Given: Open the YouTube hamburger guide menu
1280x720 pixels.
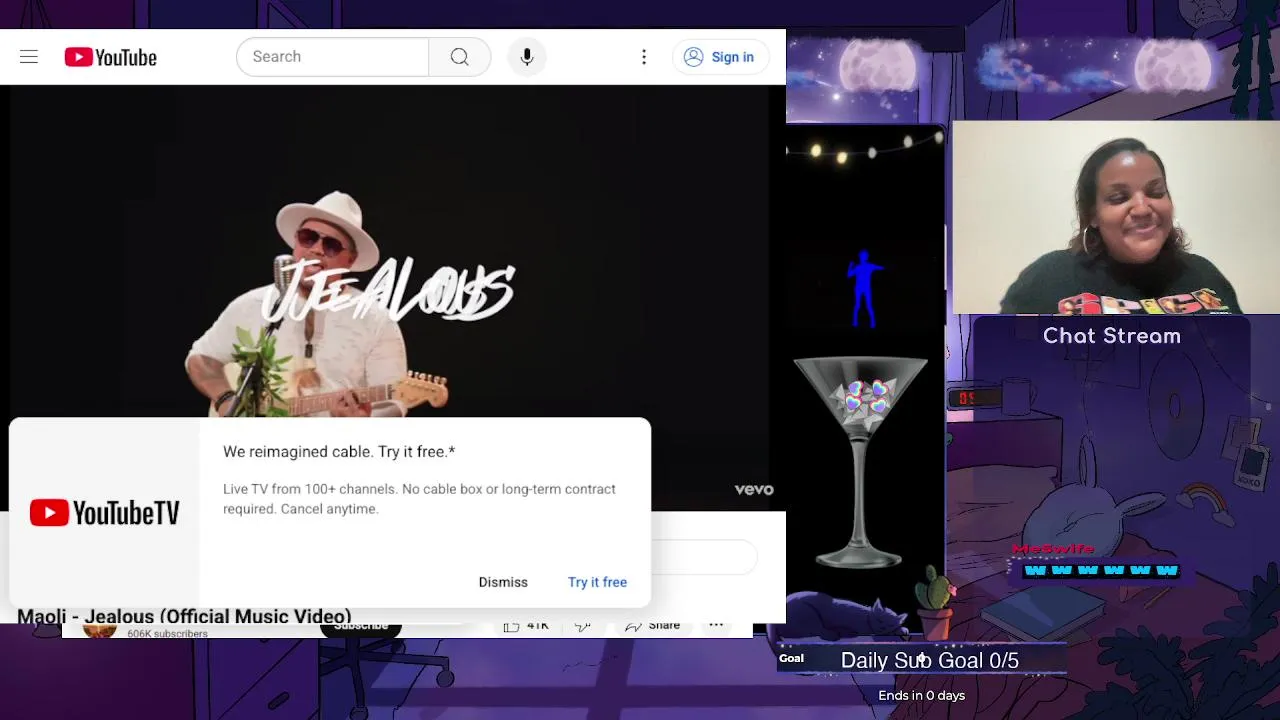Looking at the screenshot, I should point(29,57).
